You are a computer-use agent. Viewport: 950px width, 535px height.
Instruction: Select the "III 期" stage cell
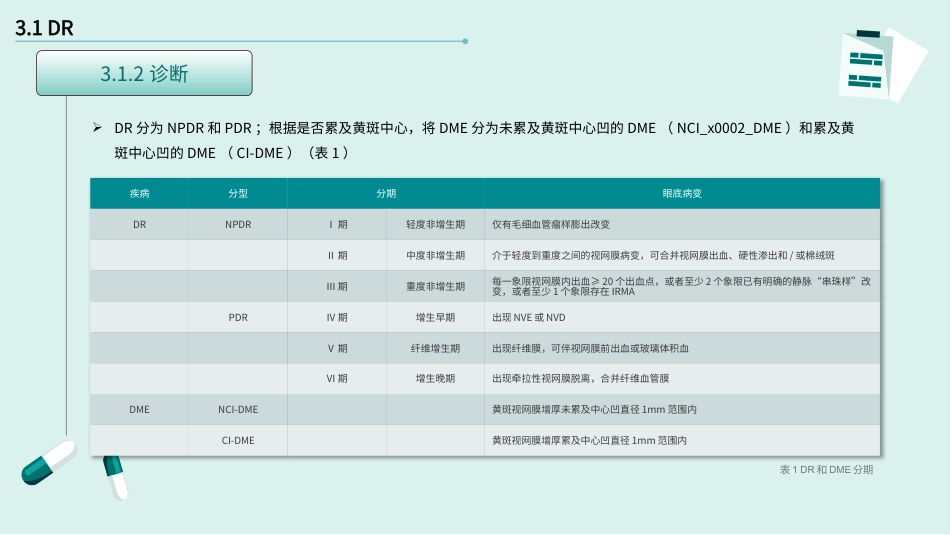point(337,286)
